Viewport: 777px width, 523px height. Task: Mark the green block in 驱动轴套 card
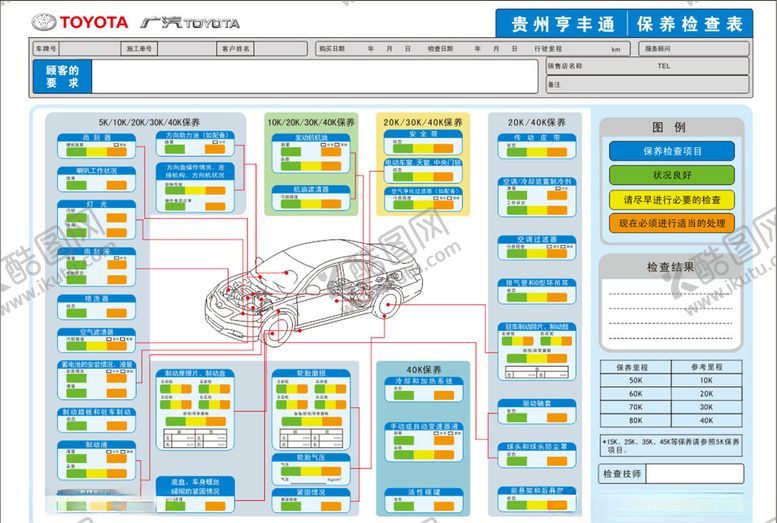517,417
